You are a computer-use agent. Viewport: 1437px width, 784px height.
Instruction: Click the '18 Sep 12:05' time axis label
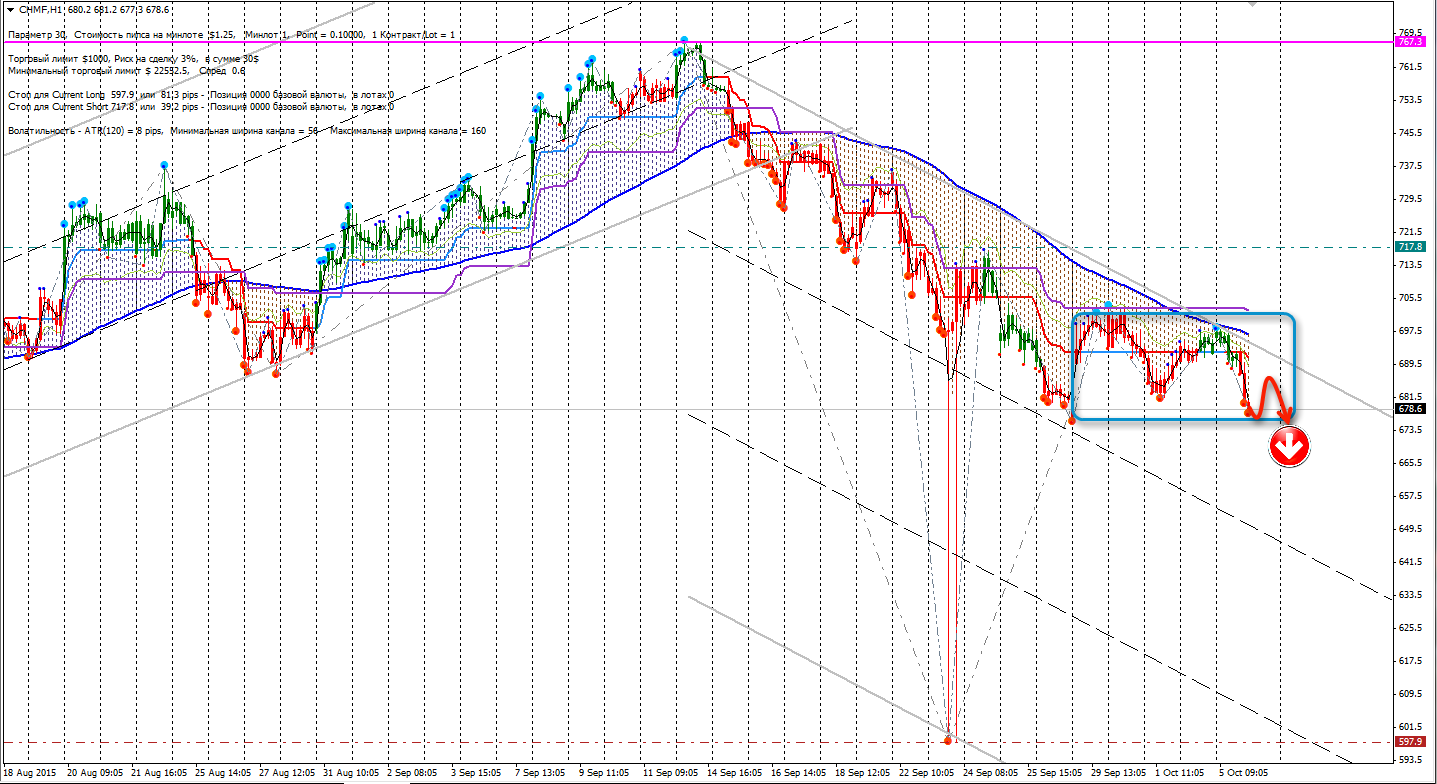tap(864, 773)
